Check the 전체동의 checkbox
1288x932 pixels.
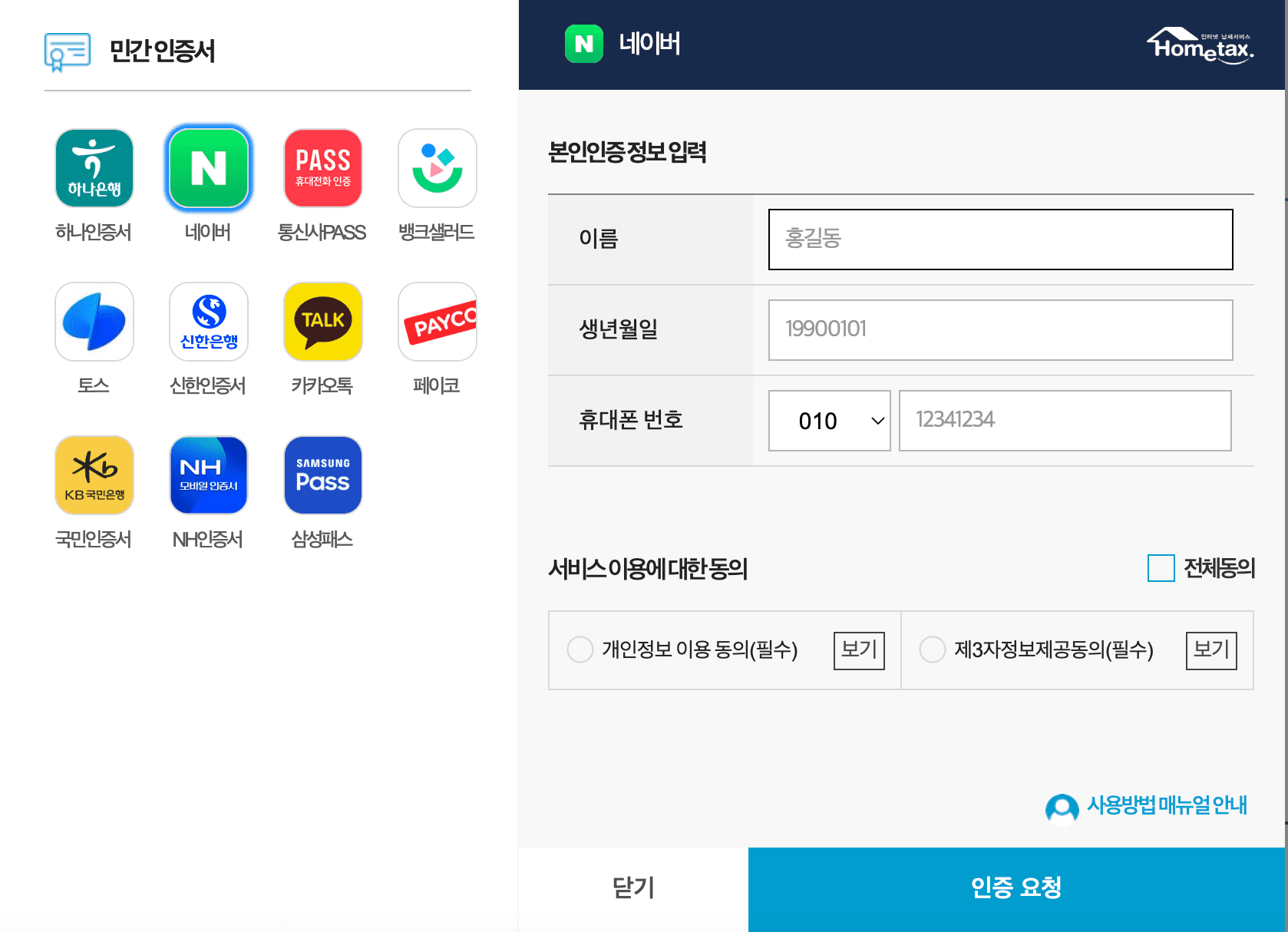point(1161,568)
